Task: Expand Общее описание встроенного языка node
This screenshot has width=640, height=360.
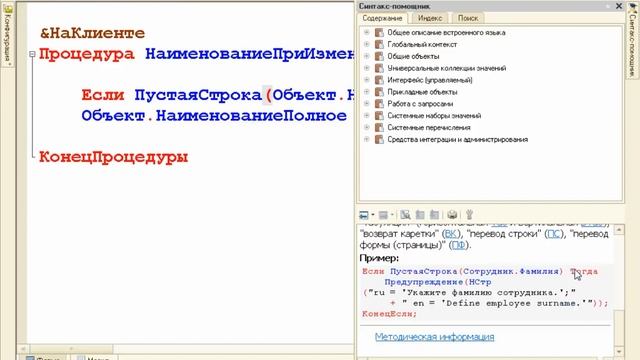Action: click(367, 32)
